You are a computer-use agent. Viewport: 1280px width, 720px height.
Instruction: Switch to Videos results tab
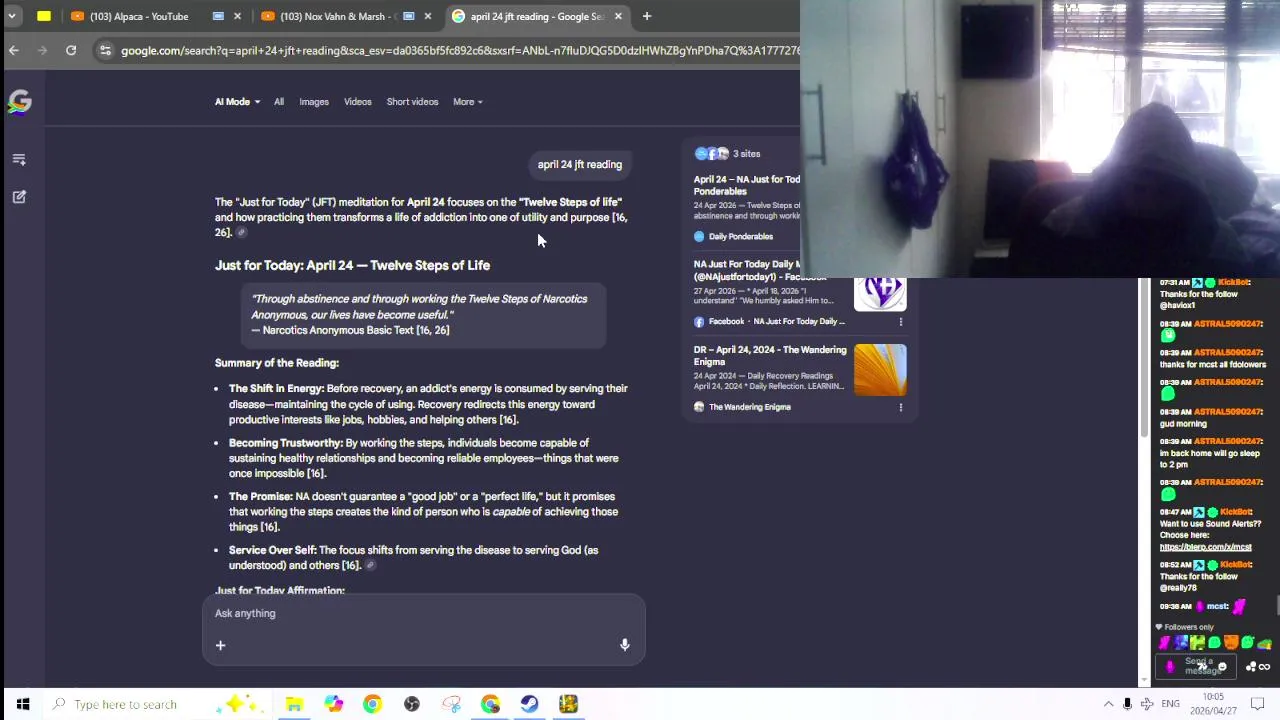pyautogui.click(x=357, y=102)
